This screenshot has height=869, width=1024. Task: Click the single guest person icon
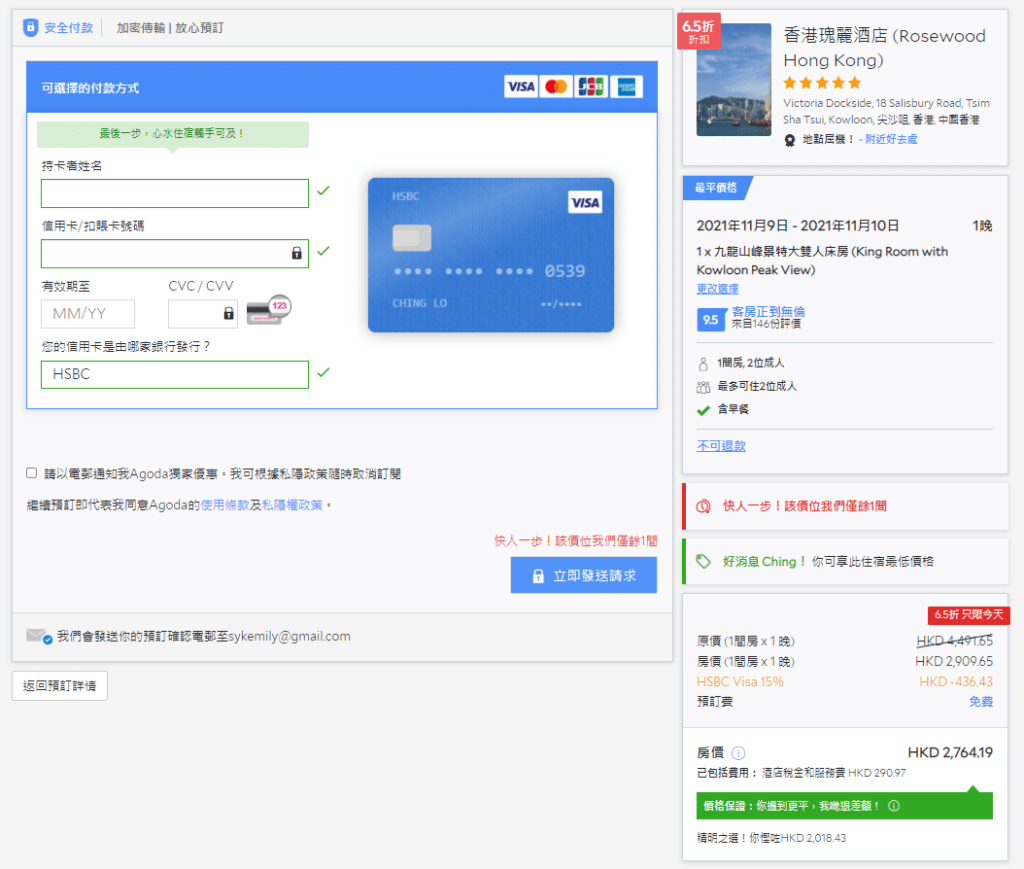pos(703,364)
